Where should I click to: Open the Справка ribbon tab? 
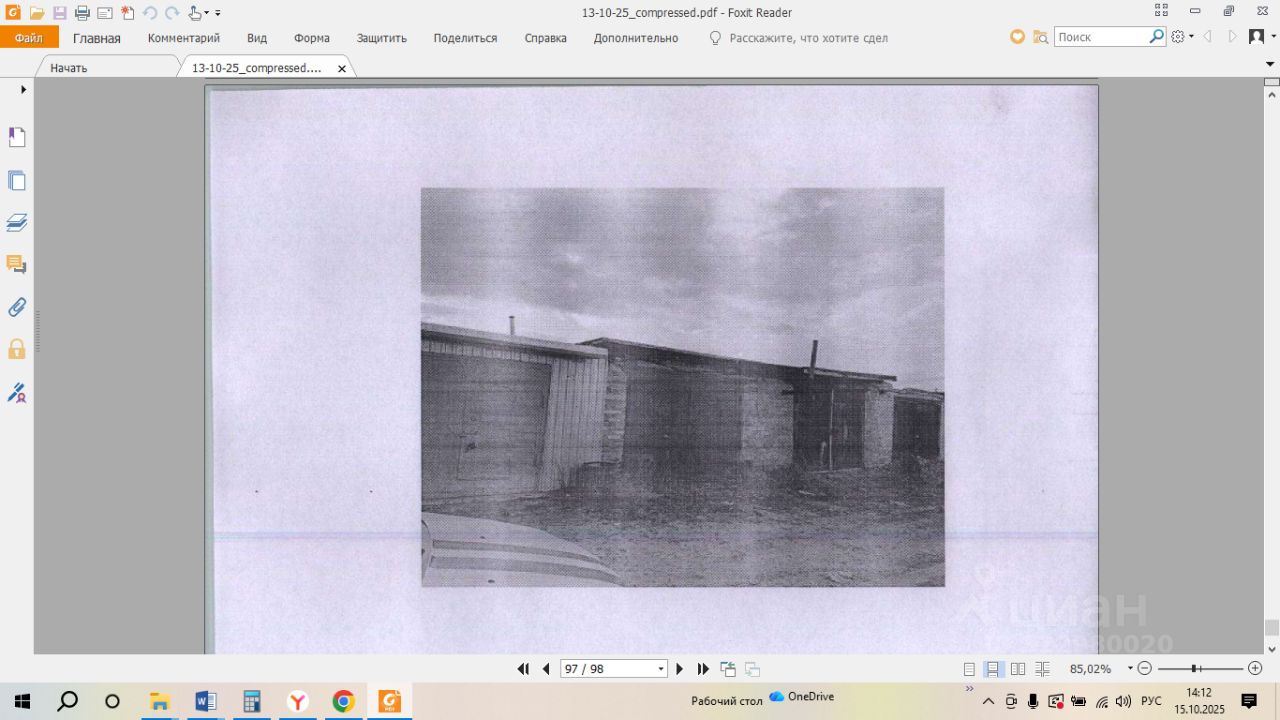coord(546,38)
